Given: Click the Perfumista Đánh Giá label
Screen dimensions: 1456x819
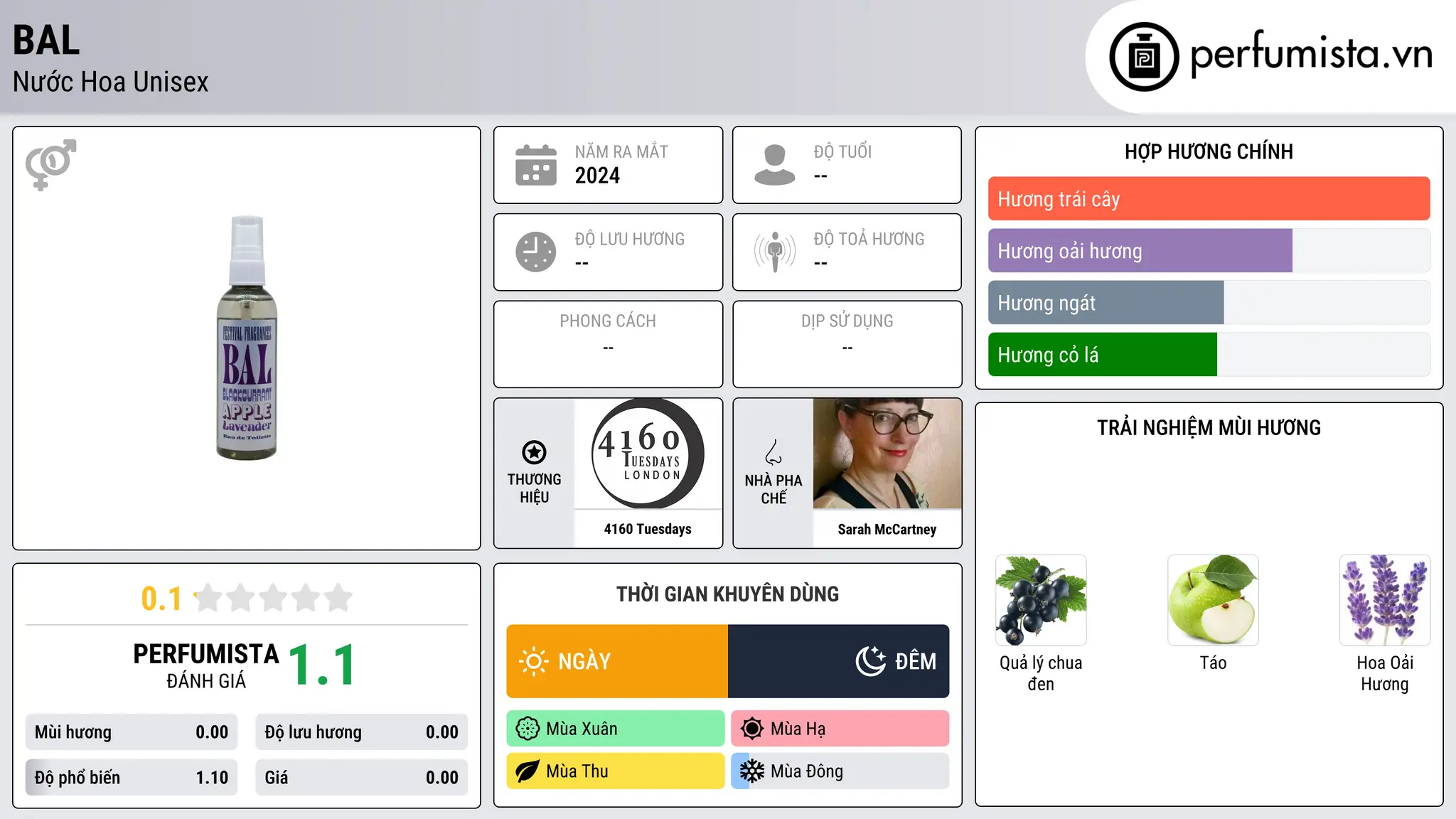Looking at the screenshot, I should point(206,665).
